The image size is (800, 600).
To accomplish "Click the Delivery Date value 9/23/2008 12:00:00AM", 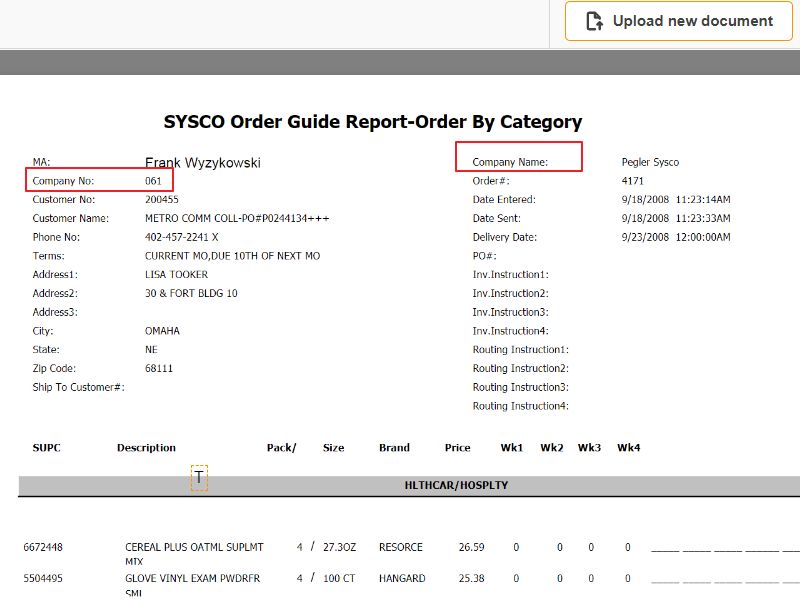I will point(676,237).
